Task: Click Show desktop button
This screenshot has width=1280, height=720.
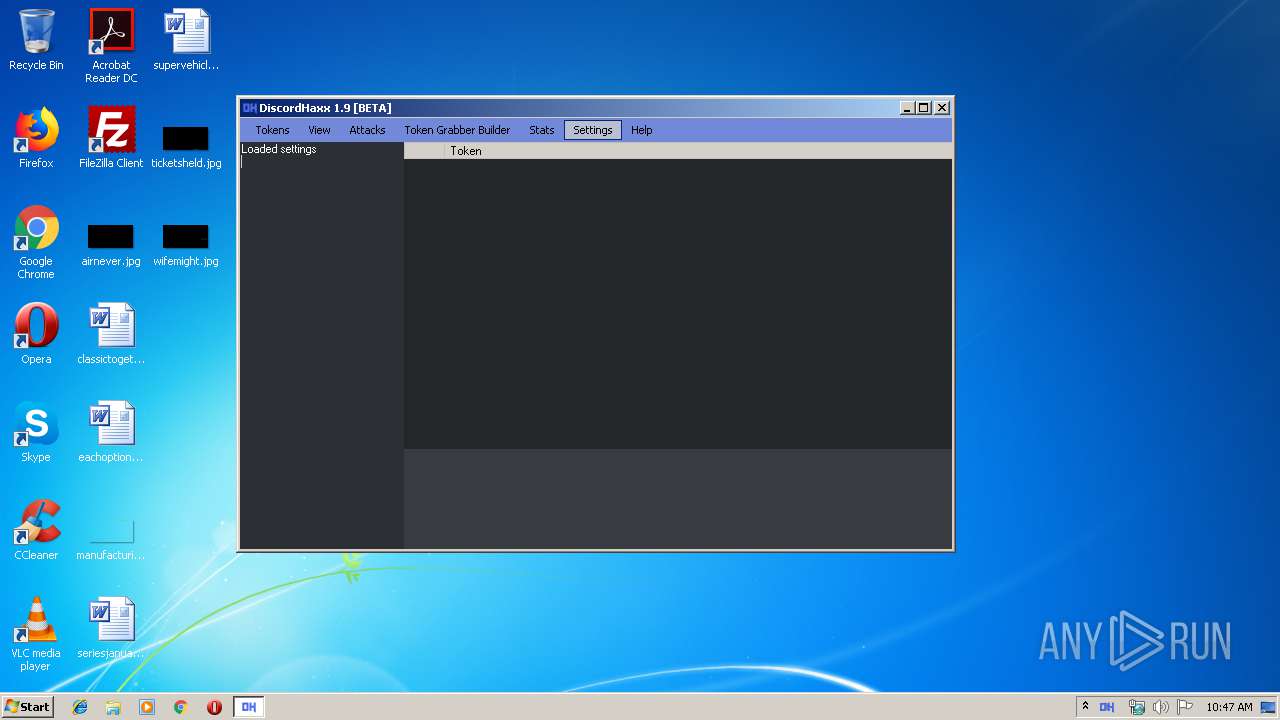Action: point(1268,707)
